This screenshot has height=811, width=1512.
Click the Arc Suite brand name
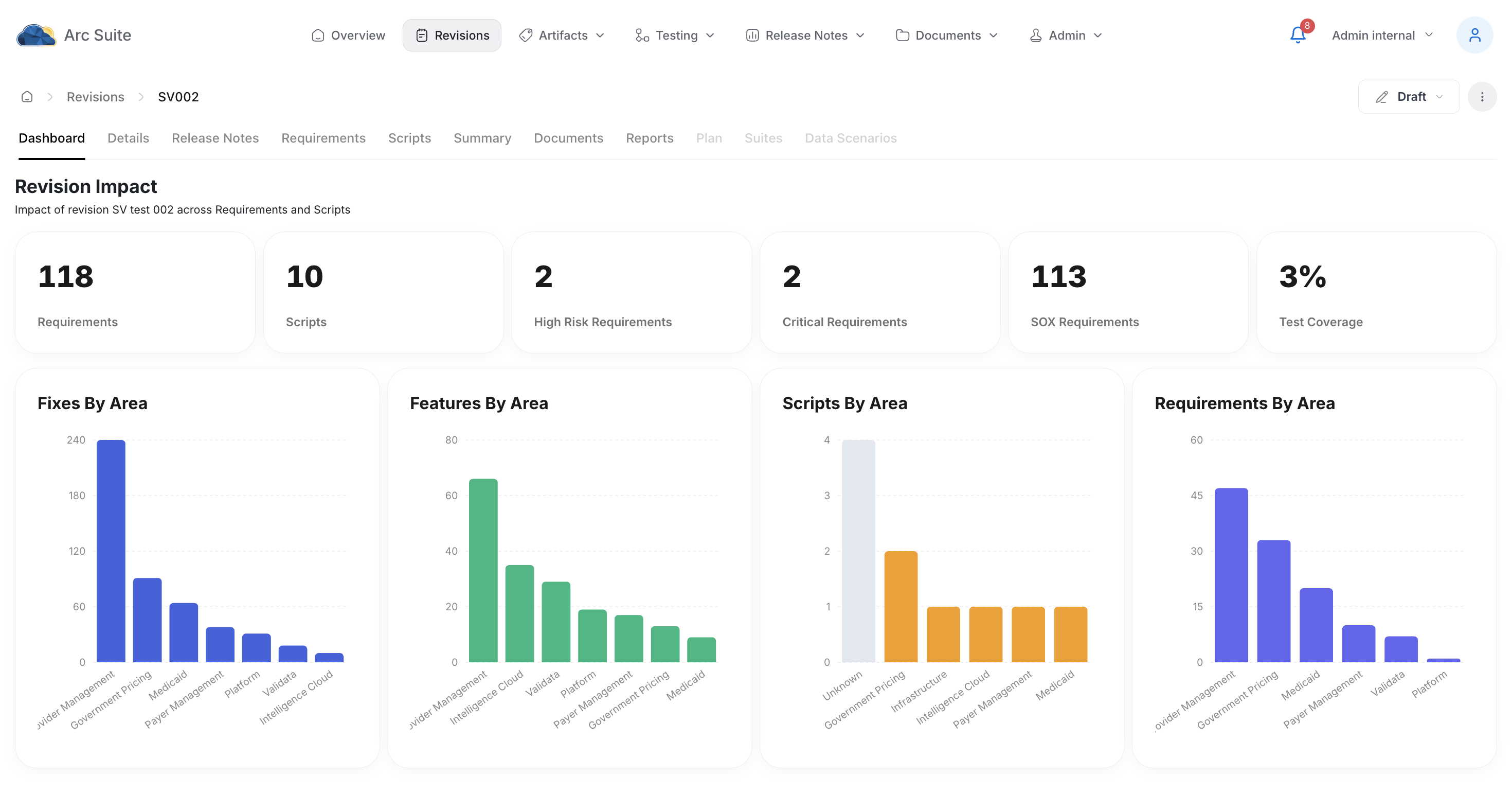coord(97,35)
